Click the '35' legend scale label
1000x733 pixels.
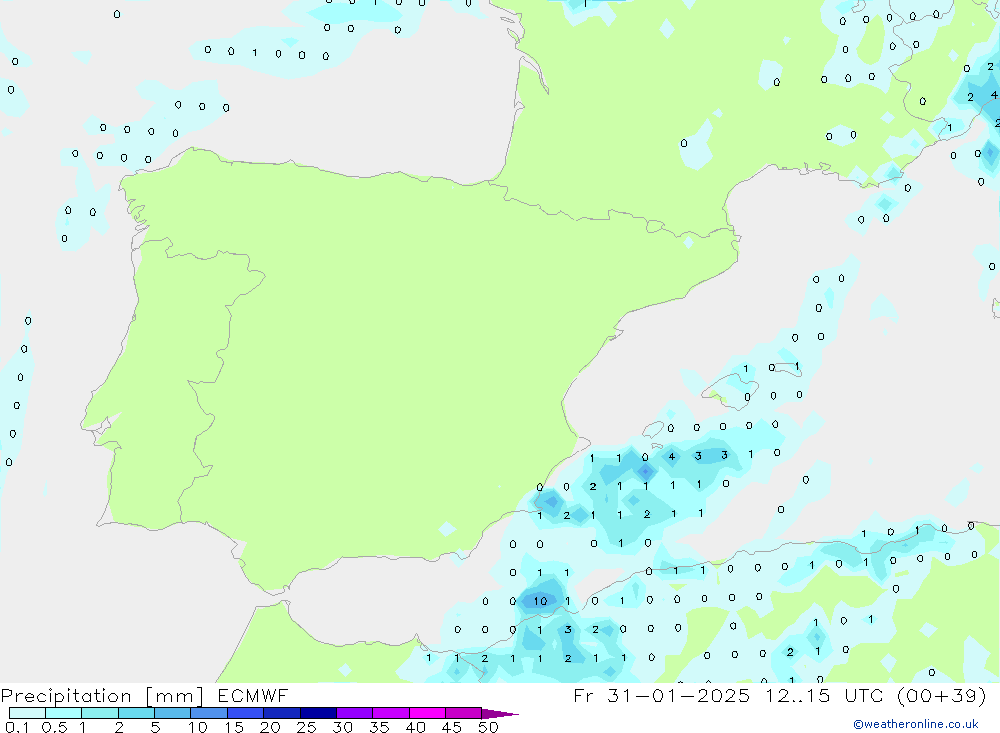pos(379,727)
